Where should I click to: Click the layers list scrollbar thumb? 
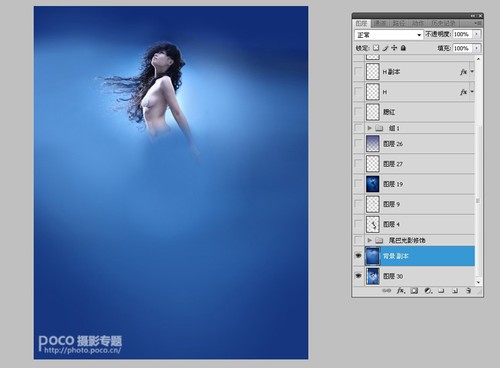point(478,201)
